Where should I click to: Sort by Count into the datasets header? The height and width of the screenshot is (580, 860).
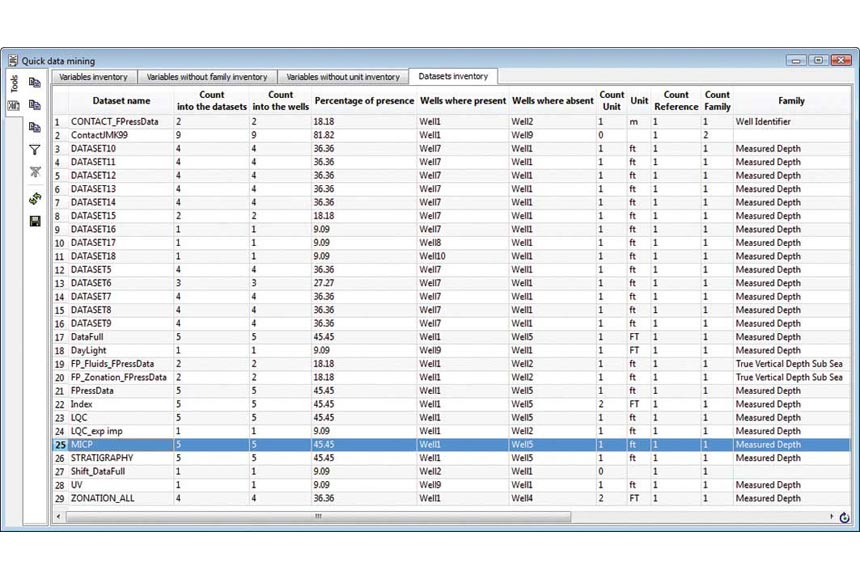tap(212, 100)
